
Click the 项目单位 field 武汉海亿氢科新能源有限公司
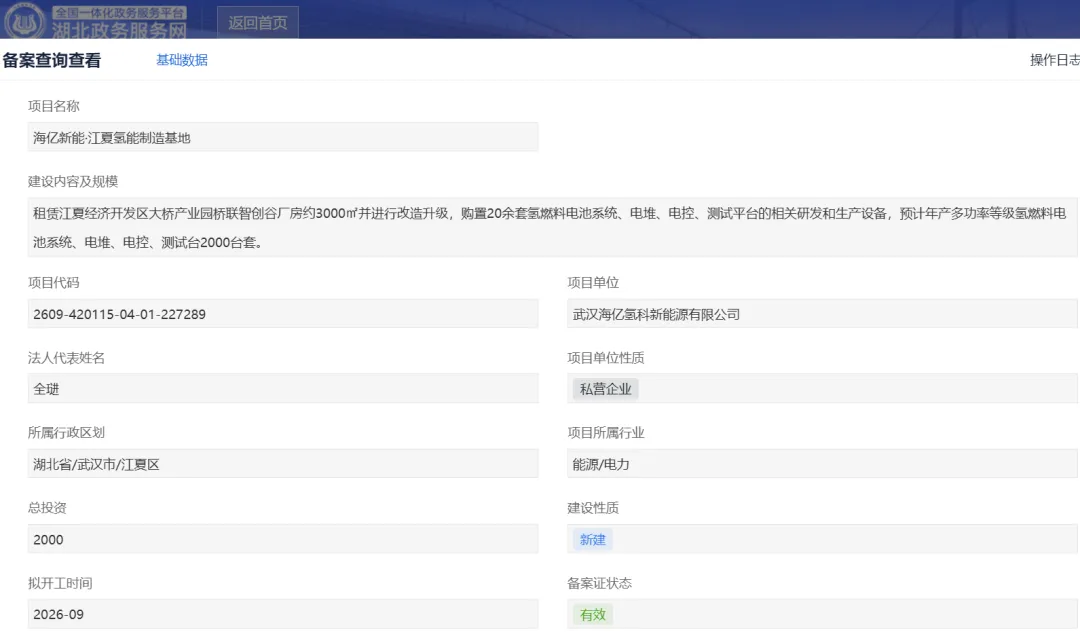point(822,314)
